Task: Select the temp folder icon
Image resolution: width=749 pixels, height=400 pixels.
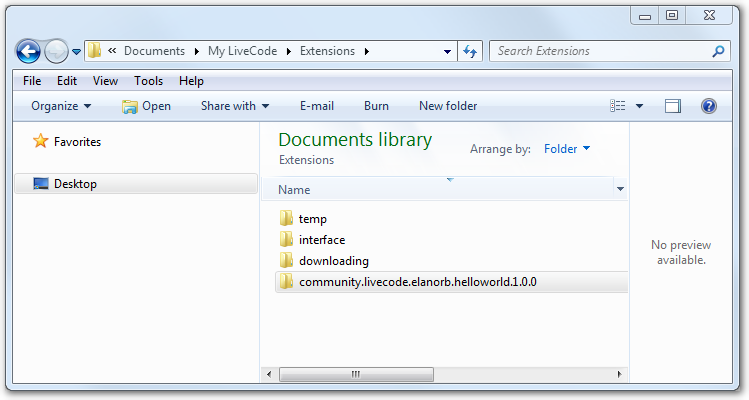Action: point(286,219)
